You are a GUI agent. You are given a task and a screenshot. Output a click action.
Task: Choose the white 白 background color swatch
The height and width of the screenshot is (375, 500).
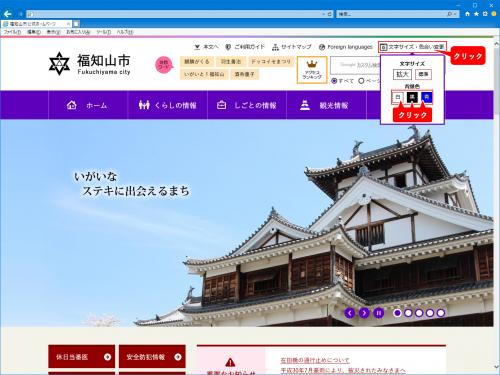(x=398, y=97)
